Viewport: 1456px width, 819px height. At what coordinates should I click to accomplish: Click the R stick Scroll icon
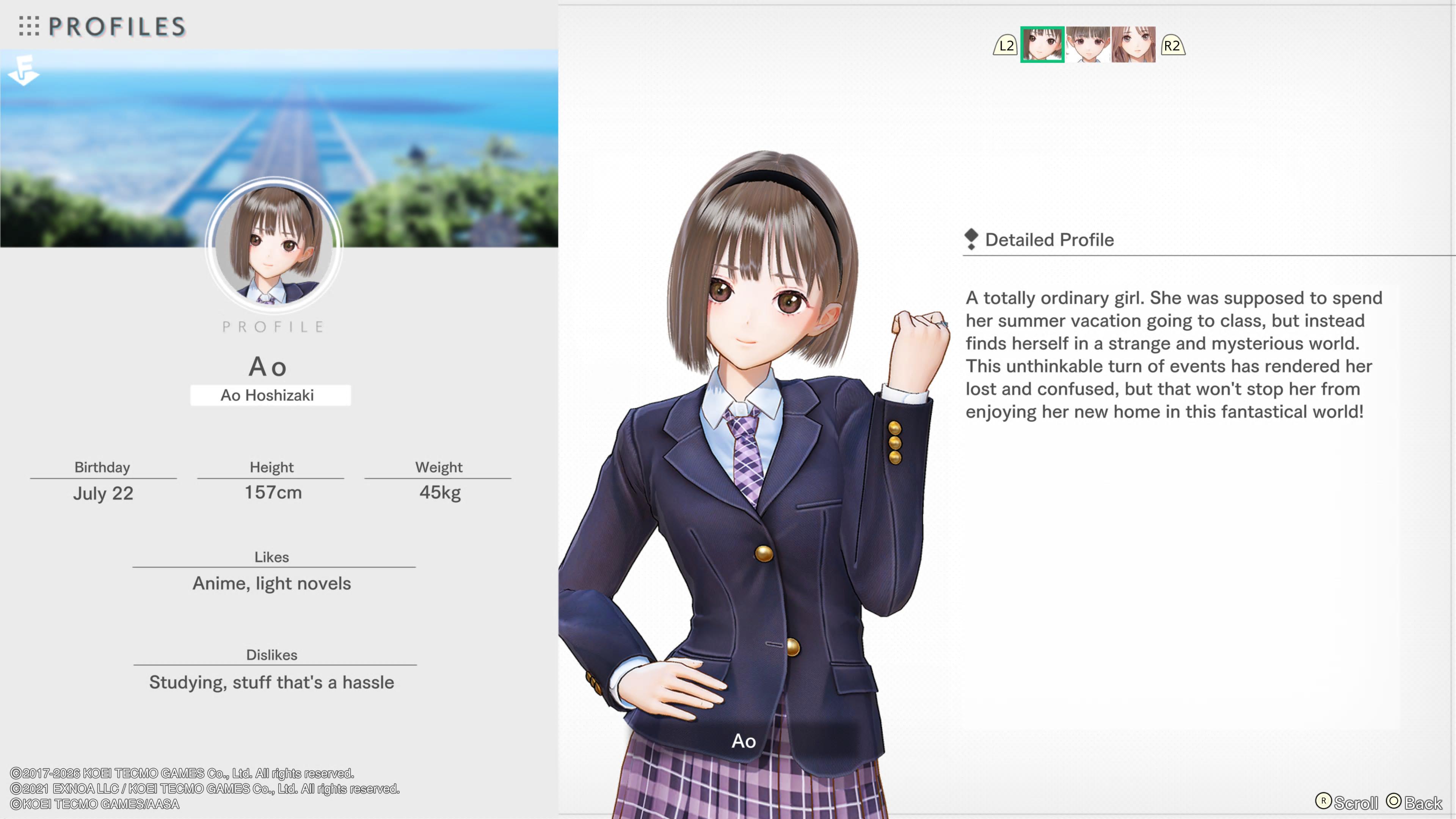click(1323, 801)
